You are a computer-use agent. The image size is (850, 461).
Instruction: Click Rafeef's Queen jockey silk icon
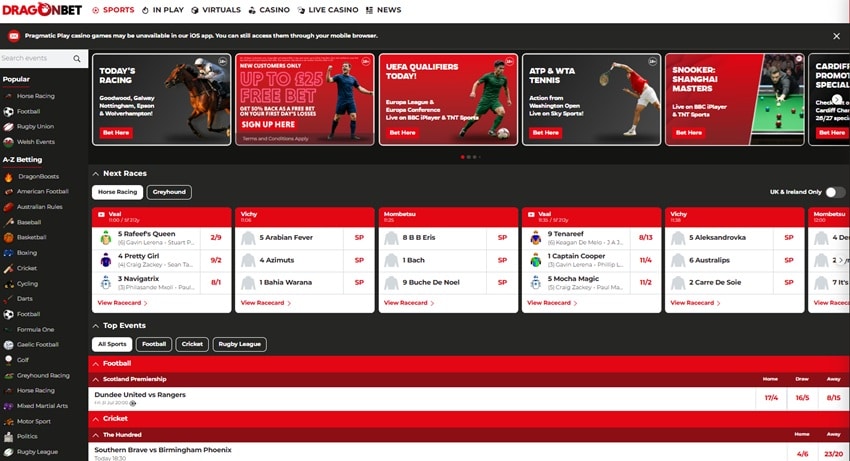tap(106, 238)
